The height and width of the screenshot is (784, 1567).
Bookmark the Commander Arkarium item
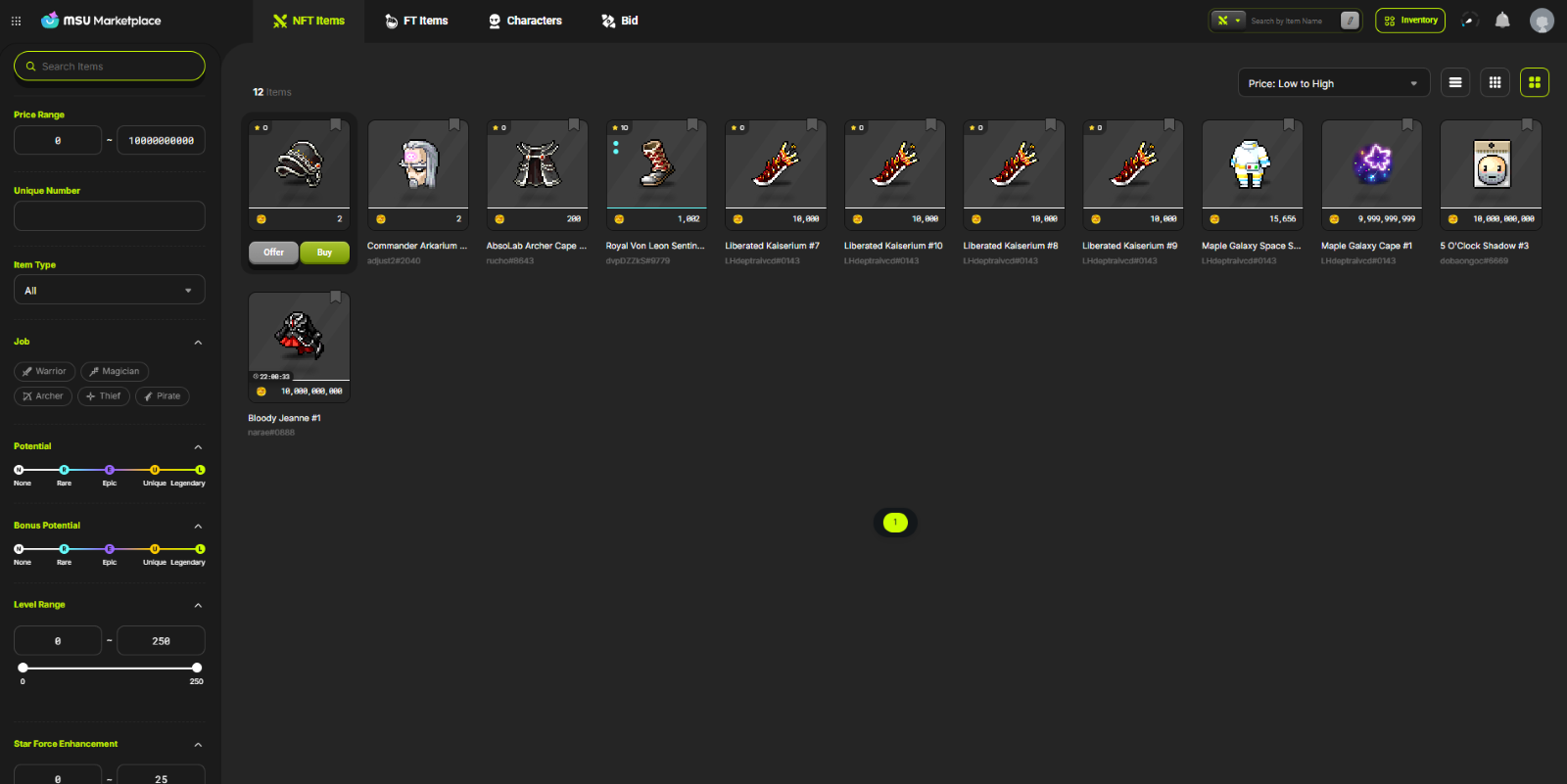(x=454, y=125)
